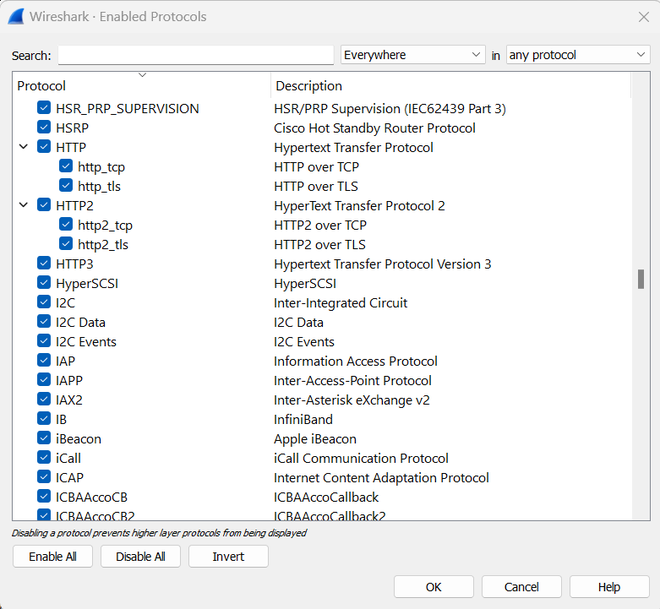
Task: Disable the IAPP protocol checkbox
Action: click(x=44, y=380)
